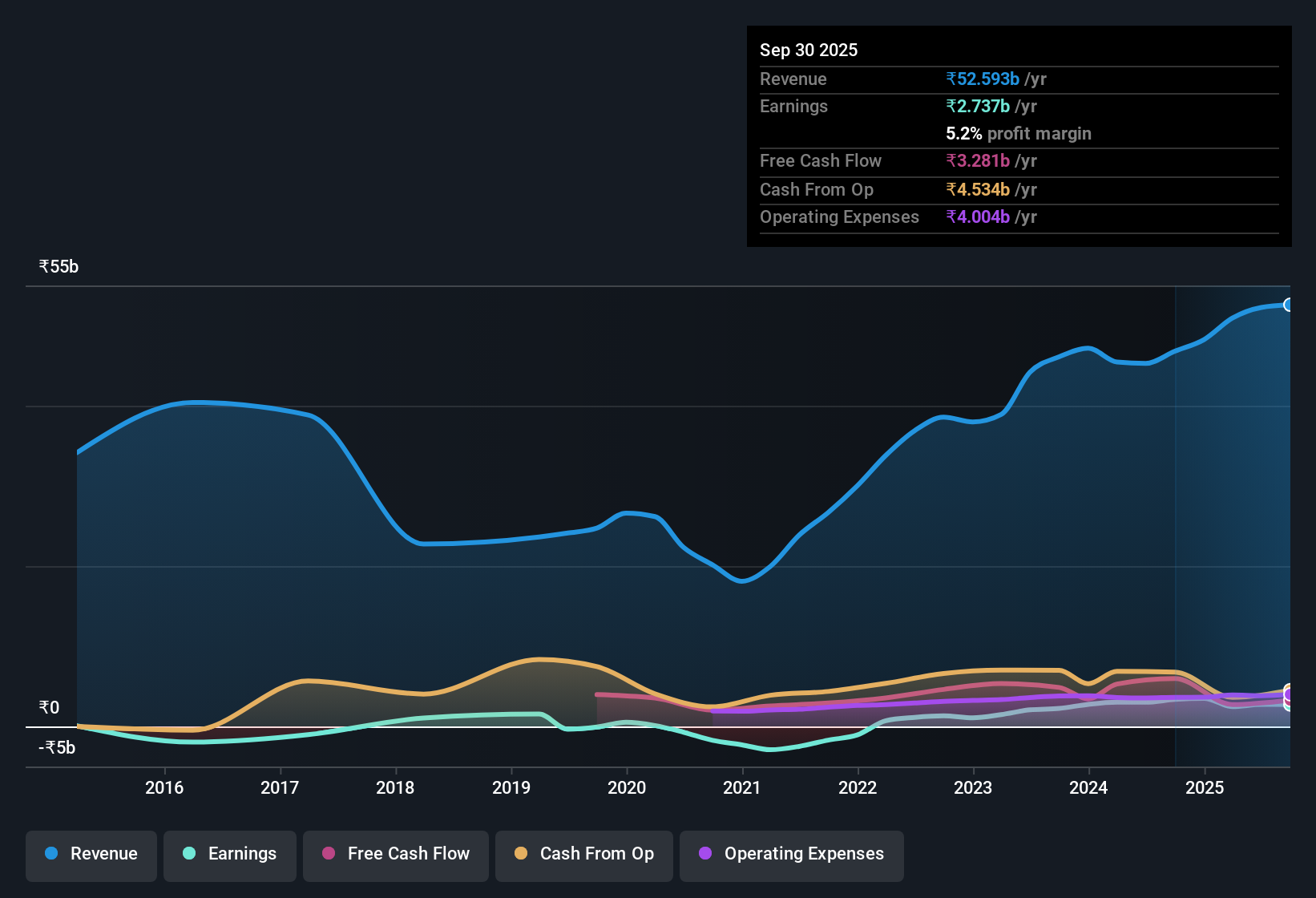Click the purple Operating Expenses dot

(x=705, y=853)
